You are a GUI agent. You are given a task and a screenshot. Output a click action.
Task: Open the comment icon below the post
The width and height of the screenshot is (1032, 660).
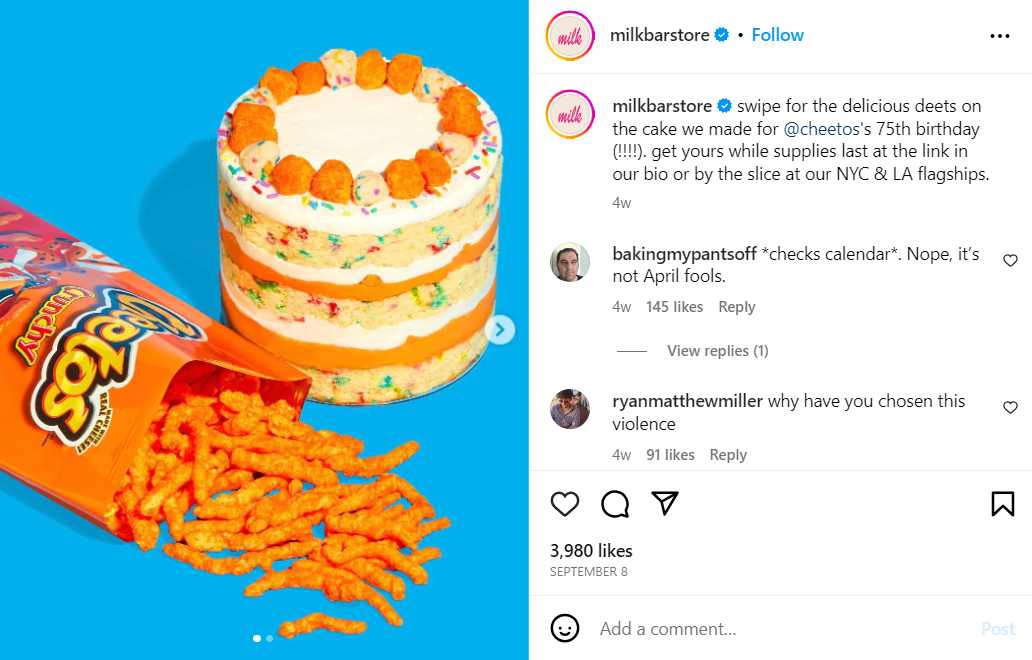[614, 504]
